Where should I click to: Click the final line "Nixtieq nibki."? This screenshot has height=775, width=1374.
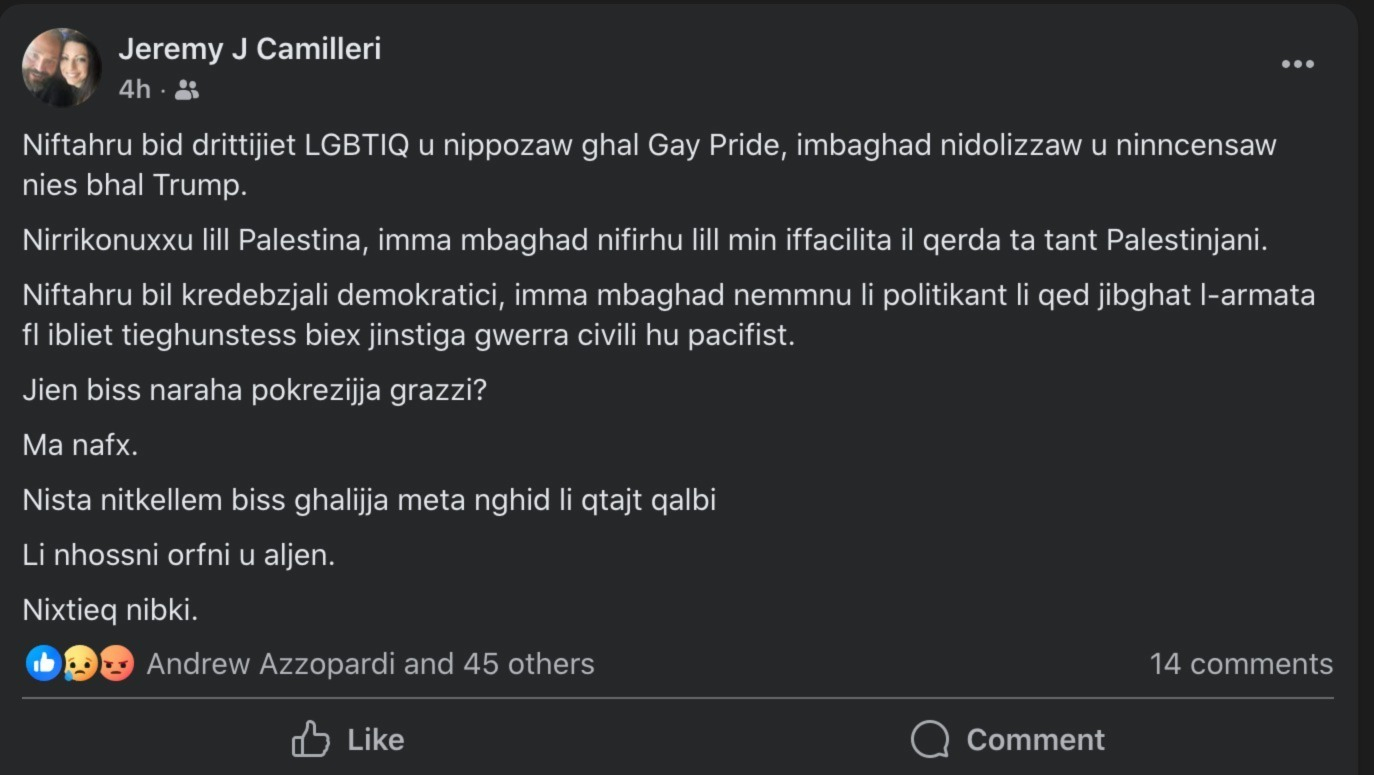coord(110,610)
